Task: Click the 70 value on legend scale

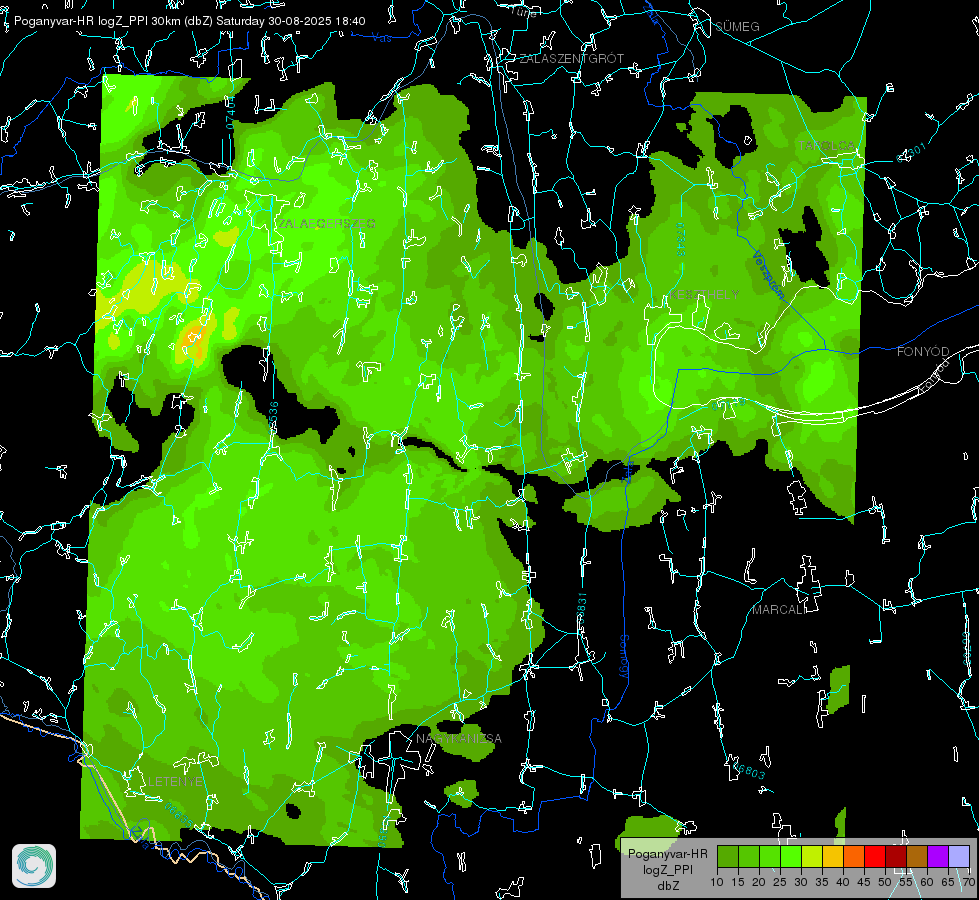Action: click(968, 882)
